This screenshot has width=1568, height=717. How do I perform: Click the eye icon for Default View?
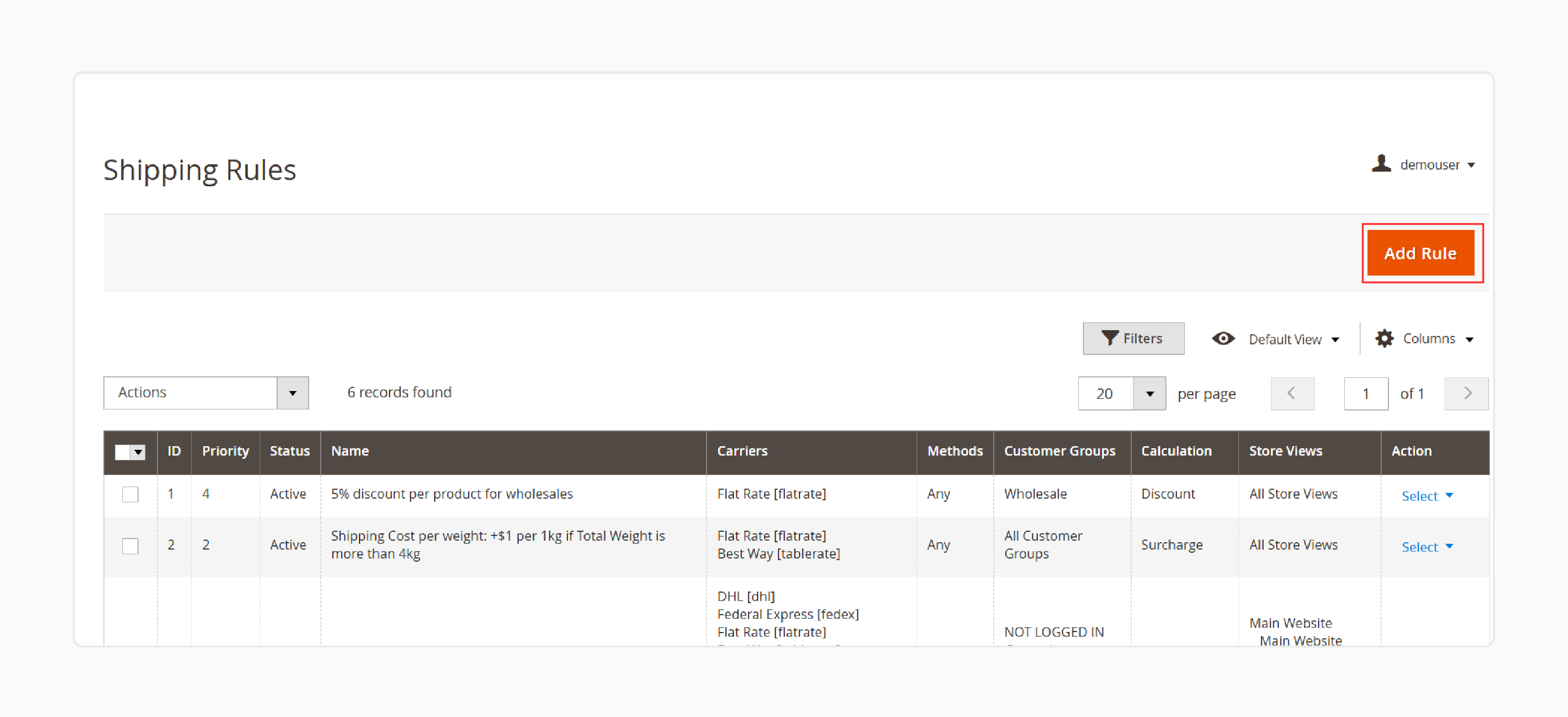tap(1223, 339)
